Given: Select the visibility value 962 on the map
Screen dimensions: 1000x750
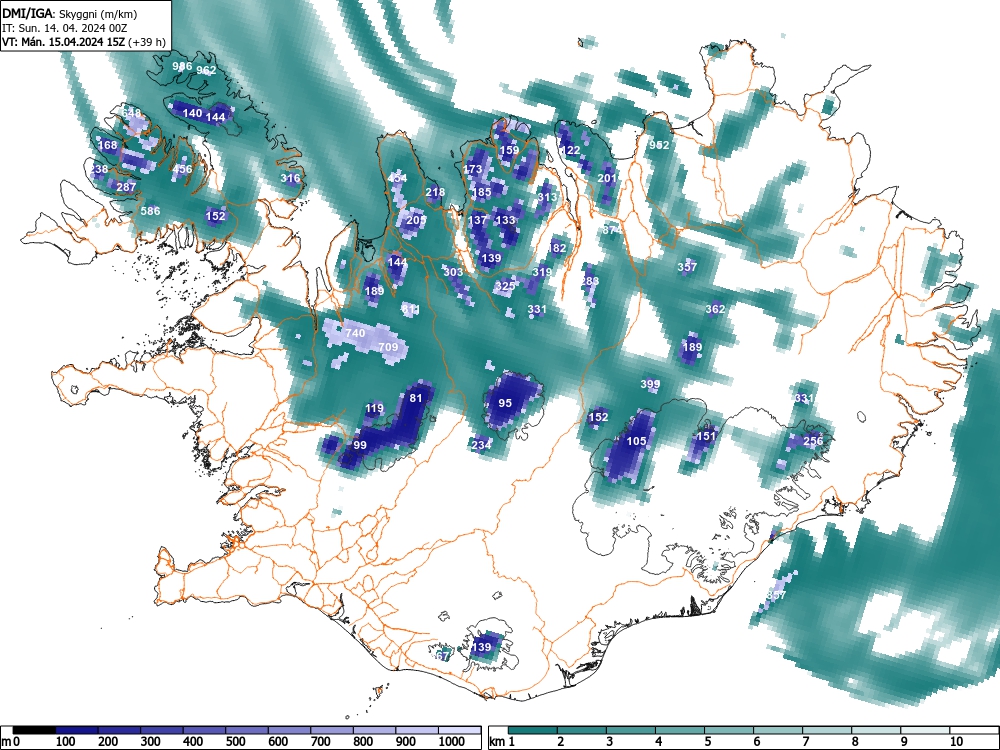Looking at the screenshot, I should click(207, 70).
